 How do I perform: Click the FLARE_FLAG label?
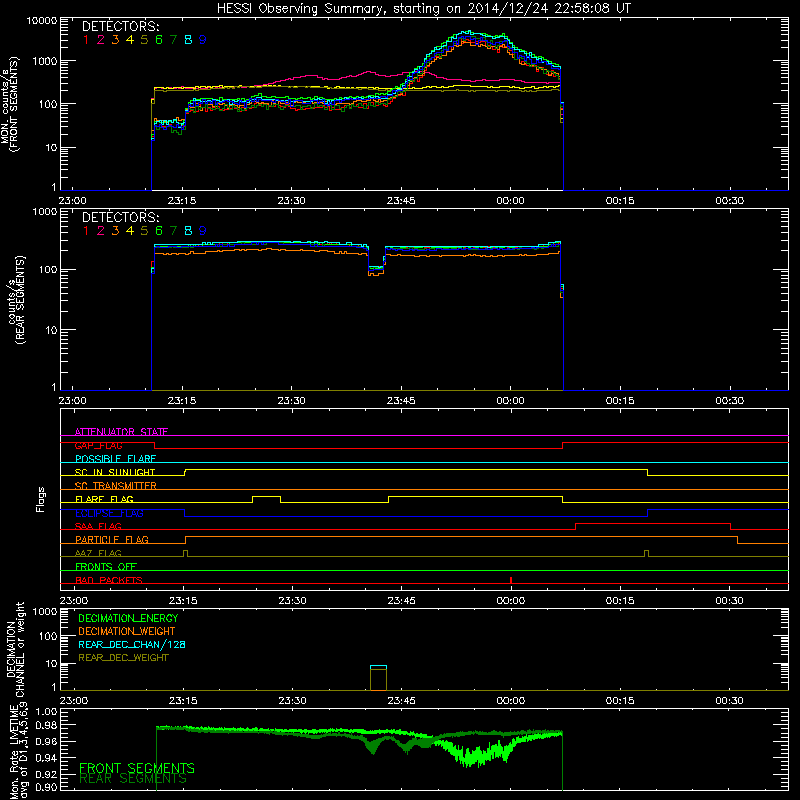tap(104, 499)
